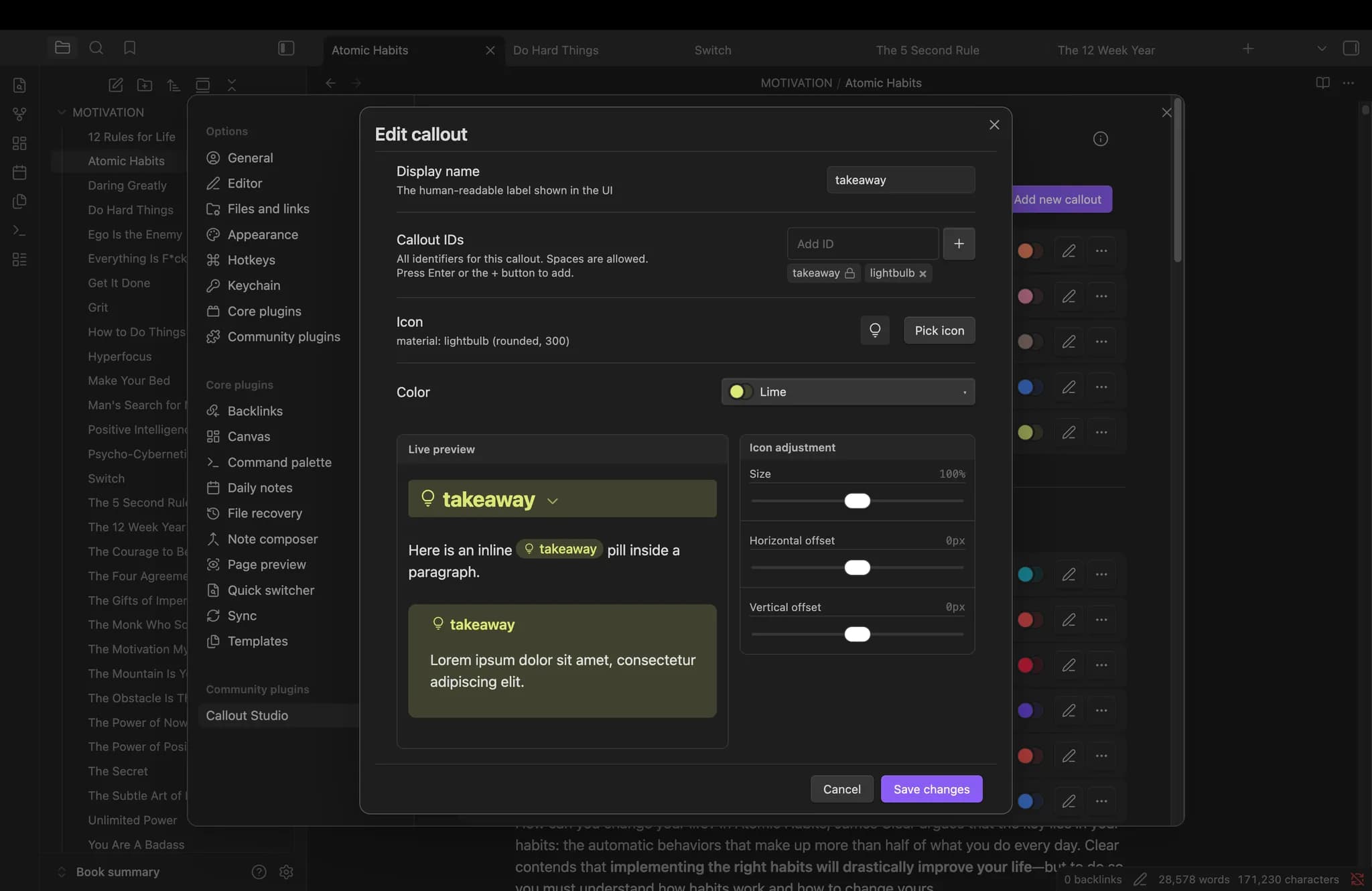The width and height of the screenshot is (1372, 891).
Task: Collapse the MOTIVATION folder
Action: pos(62,112)
